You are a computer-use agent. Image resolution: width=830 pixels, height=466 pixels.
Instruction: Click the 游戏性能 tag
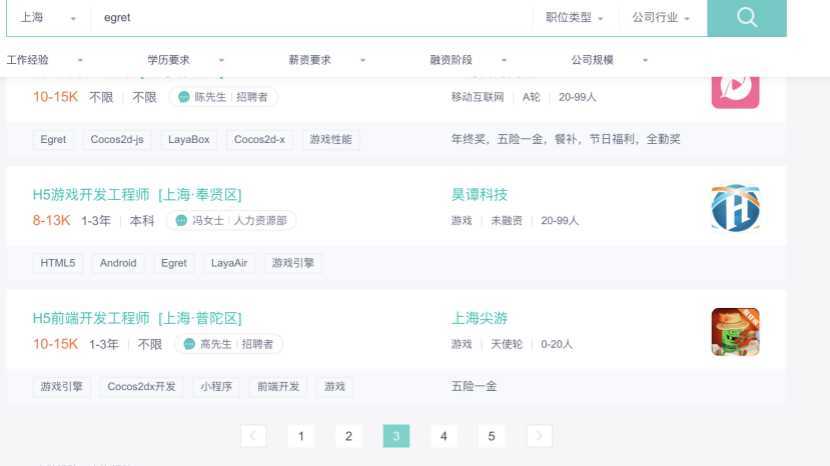point(331,139)
